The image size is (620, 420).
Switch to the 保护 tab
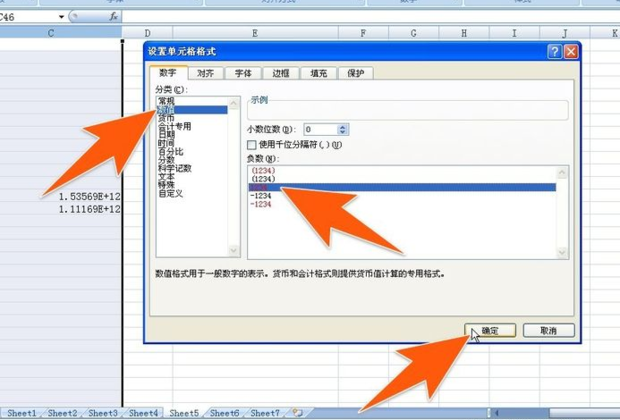coord(355,73)
